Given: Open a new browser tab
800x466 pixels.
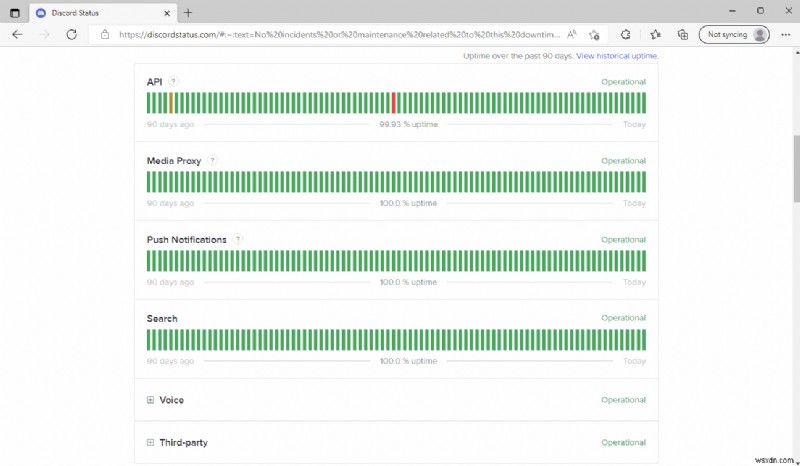Looking at the screenshot, I should pos(188,13).
